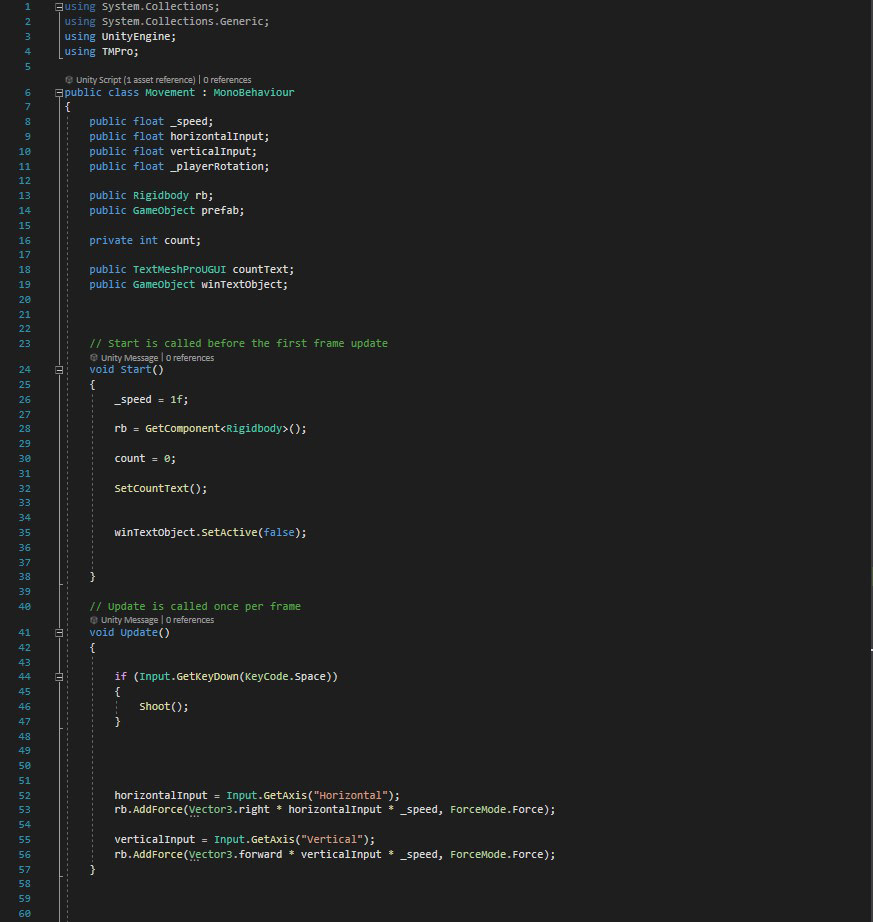This screenshot has height=922, width=873.
Task: Click 'Rigidbody' type on the rb field
Action: click(160, 195)
